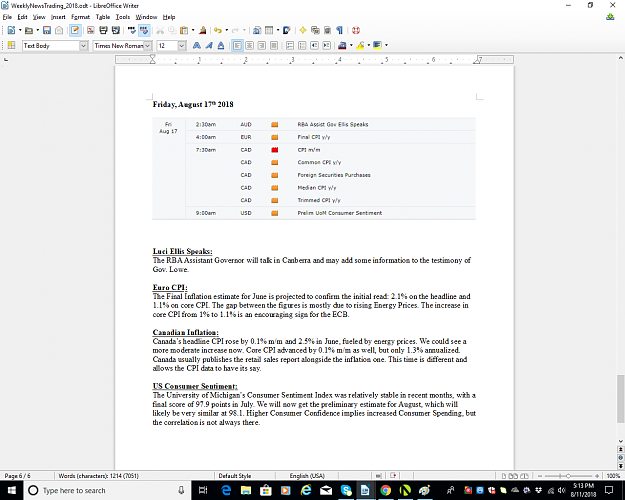Toggle underline formatting
The image size is (625, 500).
click(x=221, y=45)
